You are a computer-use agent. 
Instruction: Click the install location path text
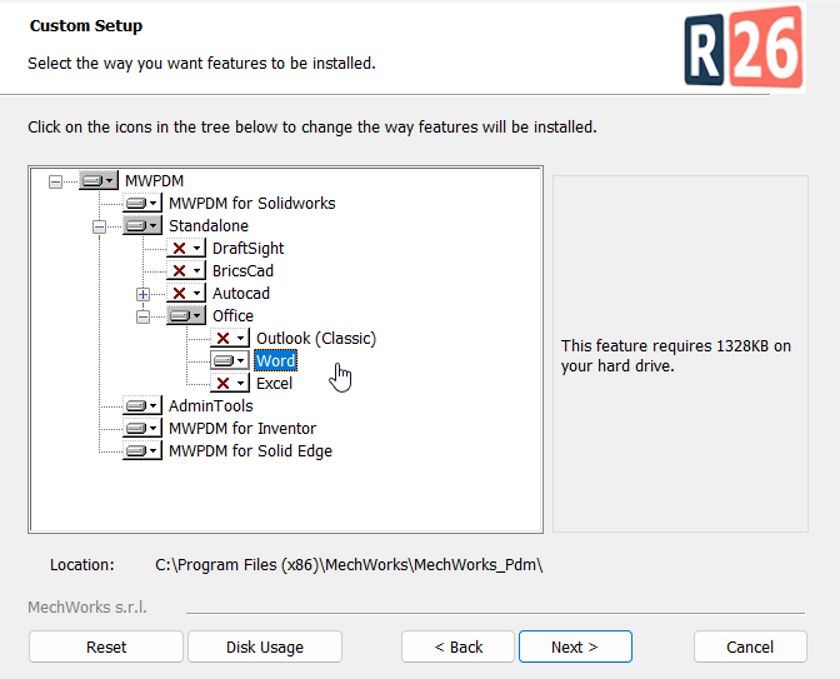point(349,565)
